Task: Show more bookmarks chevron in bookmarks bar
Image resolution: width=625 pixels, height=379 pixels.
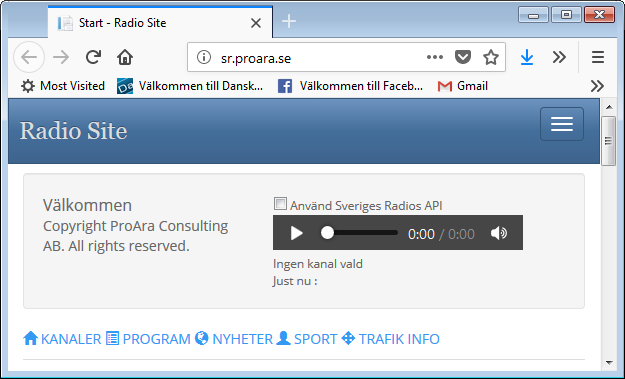Action: coord(597,86)
